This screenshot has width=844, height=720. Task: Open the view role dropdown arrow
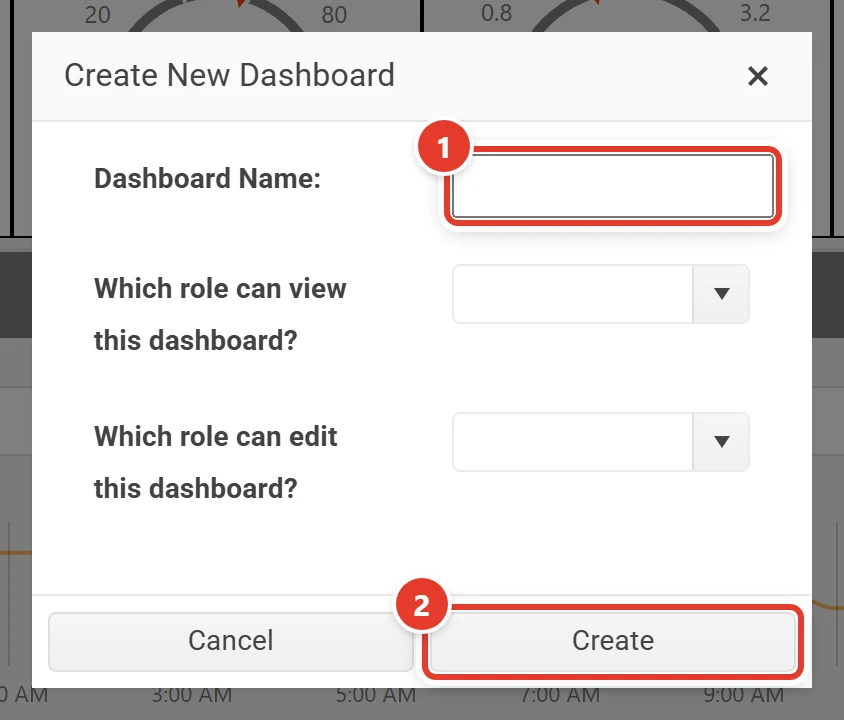(x=721, y=294)
